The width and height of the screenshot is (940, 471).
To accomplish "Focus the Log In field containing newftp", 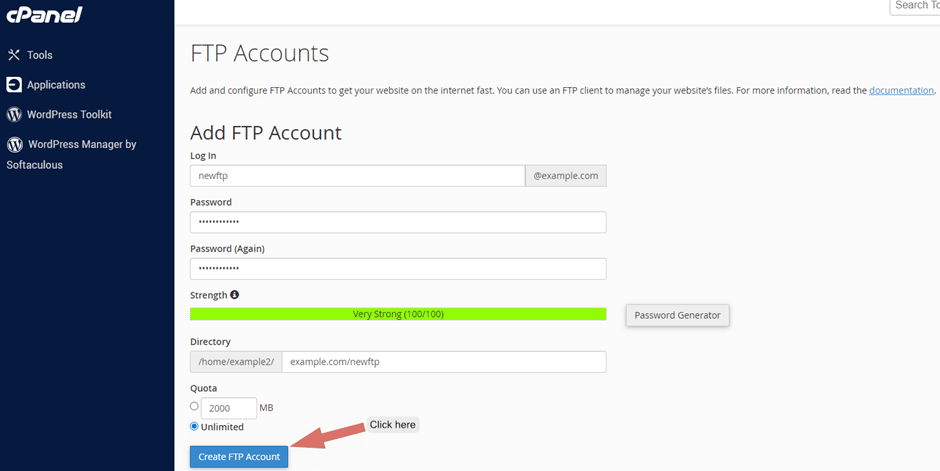I will click(358, 176).
